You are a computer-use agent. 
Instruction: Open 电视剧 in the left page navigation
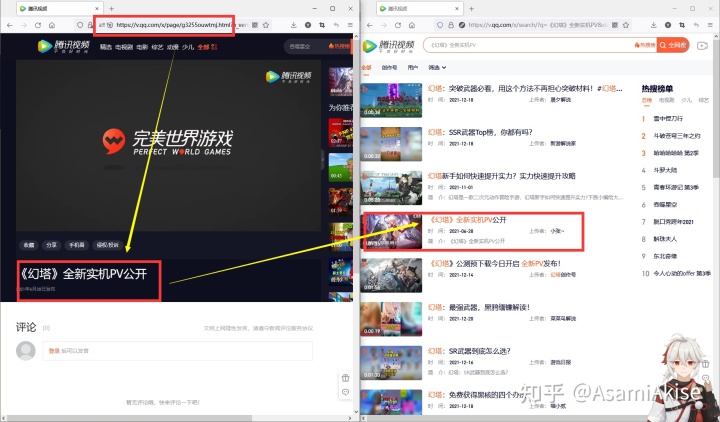[x=124, y=47]
